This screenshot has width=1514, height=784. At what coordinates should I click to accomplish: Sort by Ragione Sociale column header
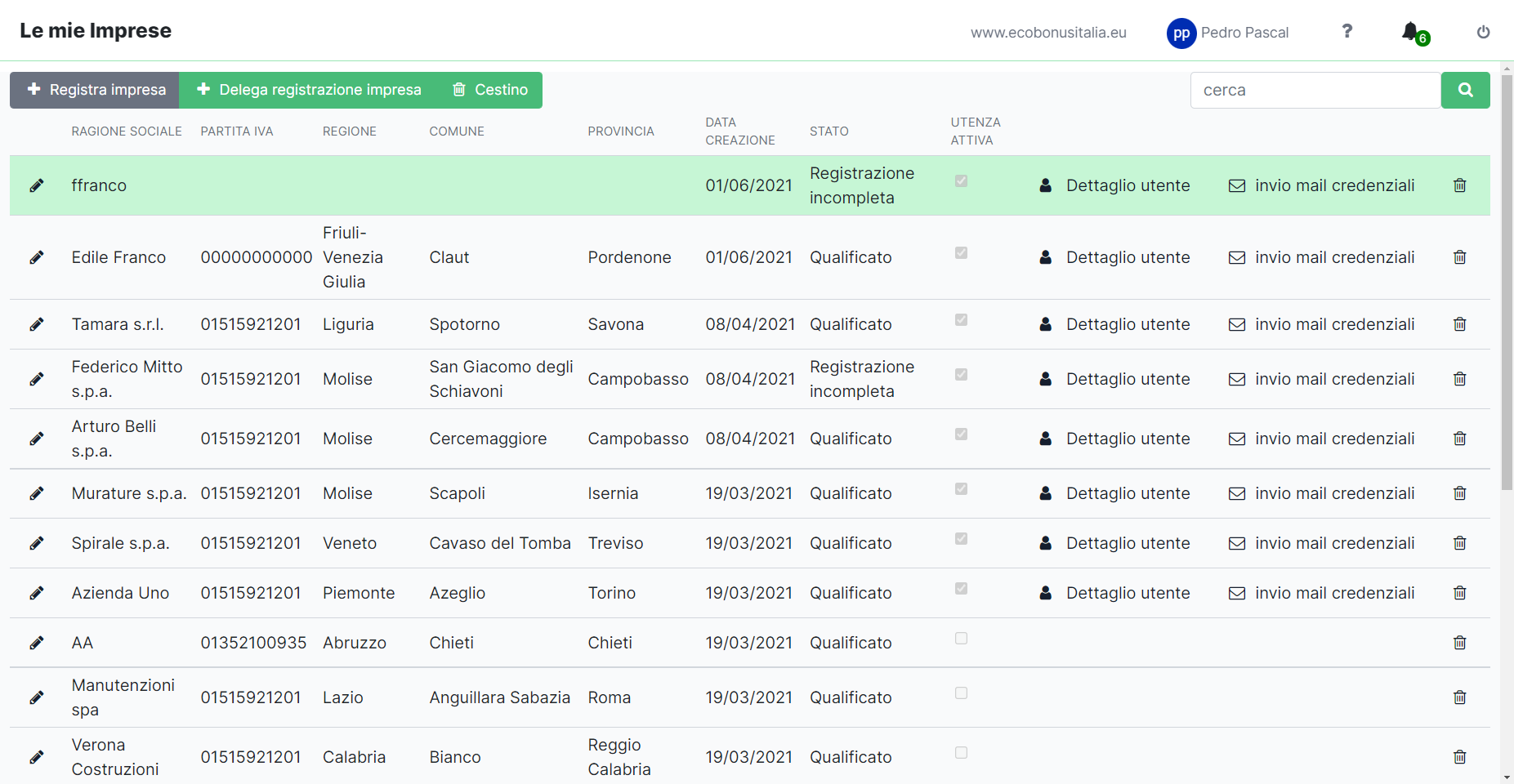tap(127, 131)
